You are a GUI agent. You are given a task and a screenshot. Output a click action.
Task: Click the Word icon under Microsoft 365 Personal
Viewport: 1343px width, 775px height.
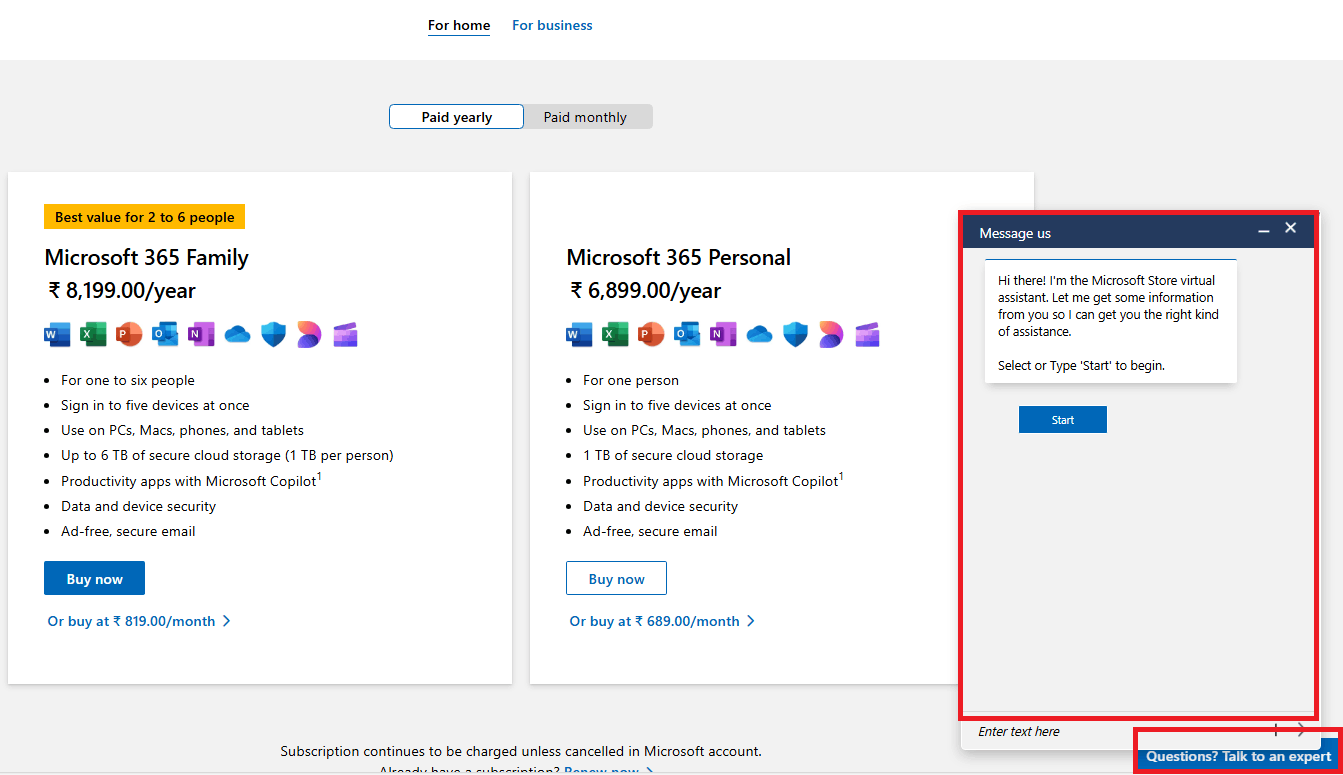tap(579, 335)
